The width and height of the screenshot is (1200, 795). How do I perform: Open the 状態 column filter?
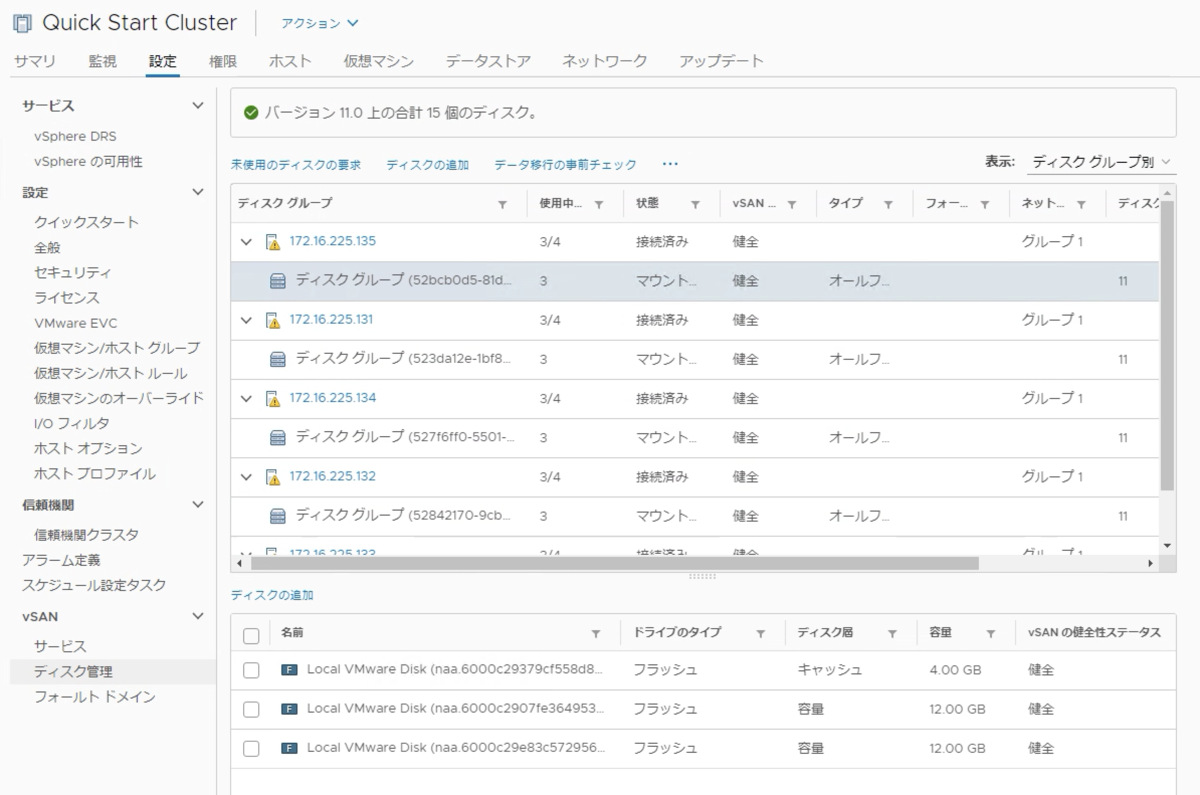695,204
